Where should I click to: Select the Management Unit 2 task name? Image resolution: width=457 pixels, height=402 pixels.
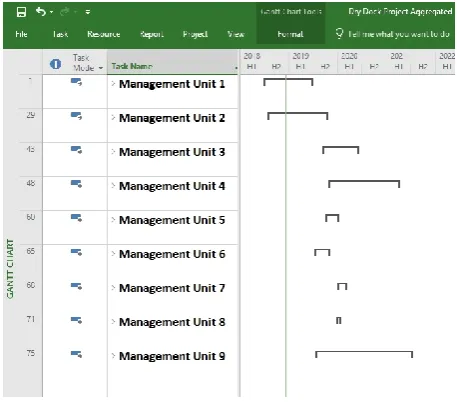coord(172,118)
